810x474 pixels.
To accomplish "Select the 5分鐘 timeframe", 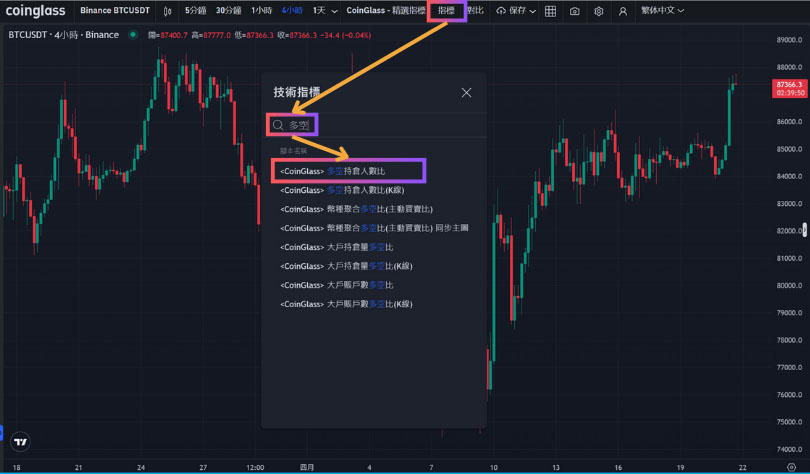I will coord(195,10).
